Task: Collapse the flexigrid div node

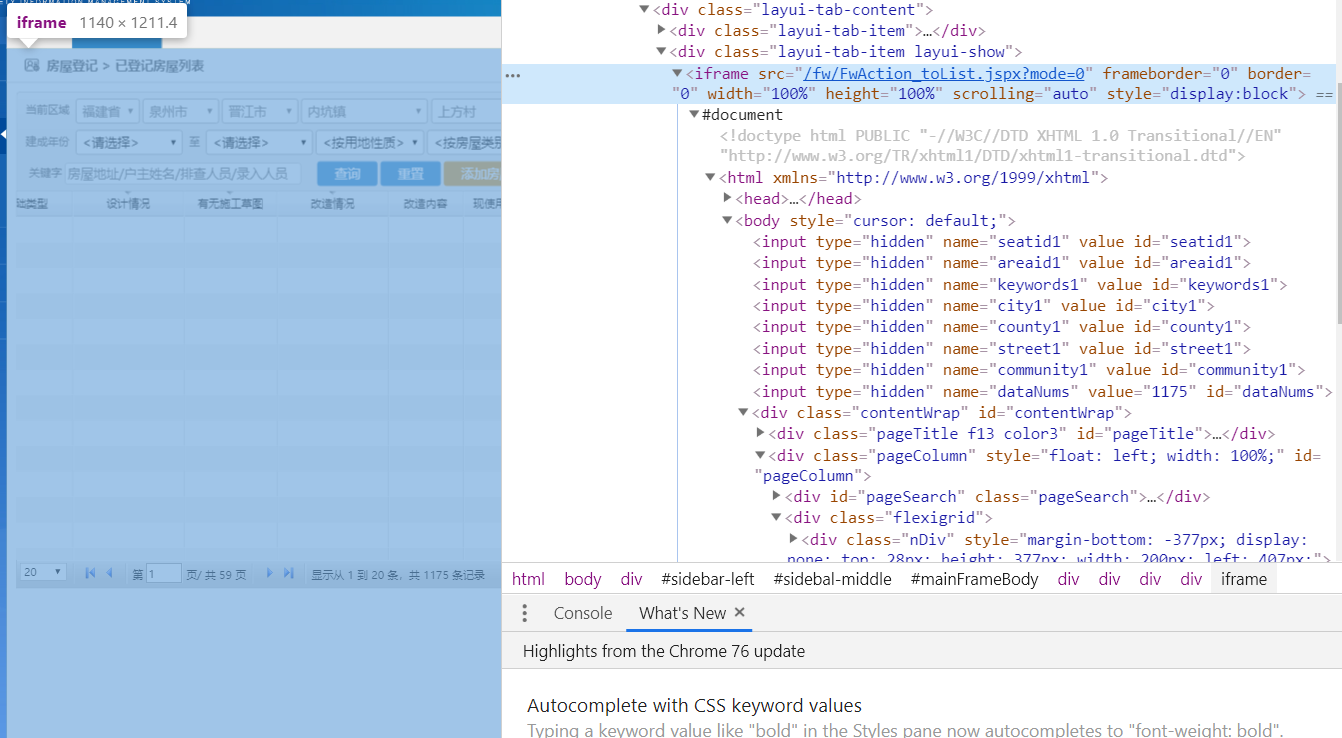Action: pos(777,518)
